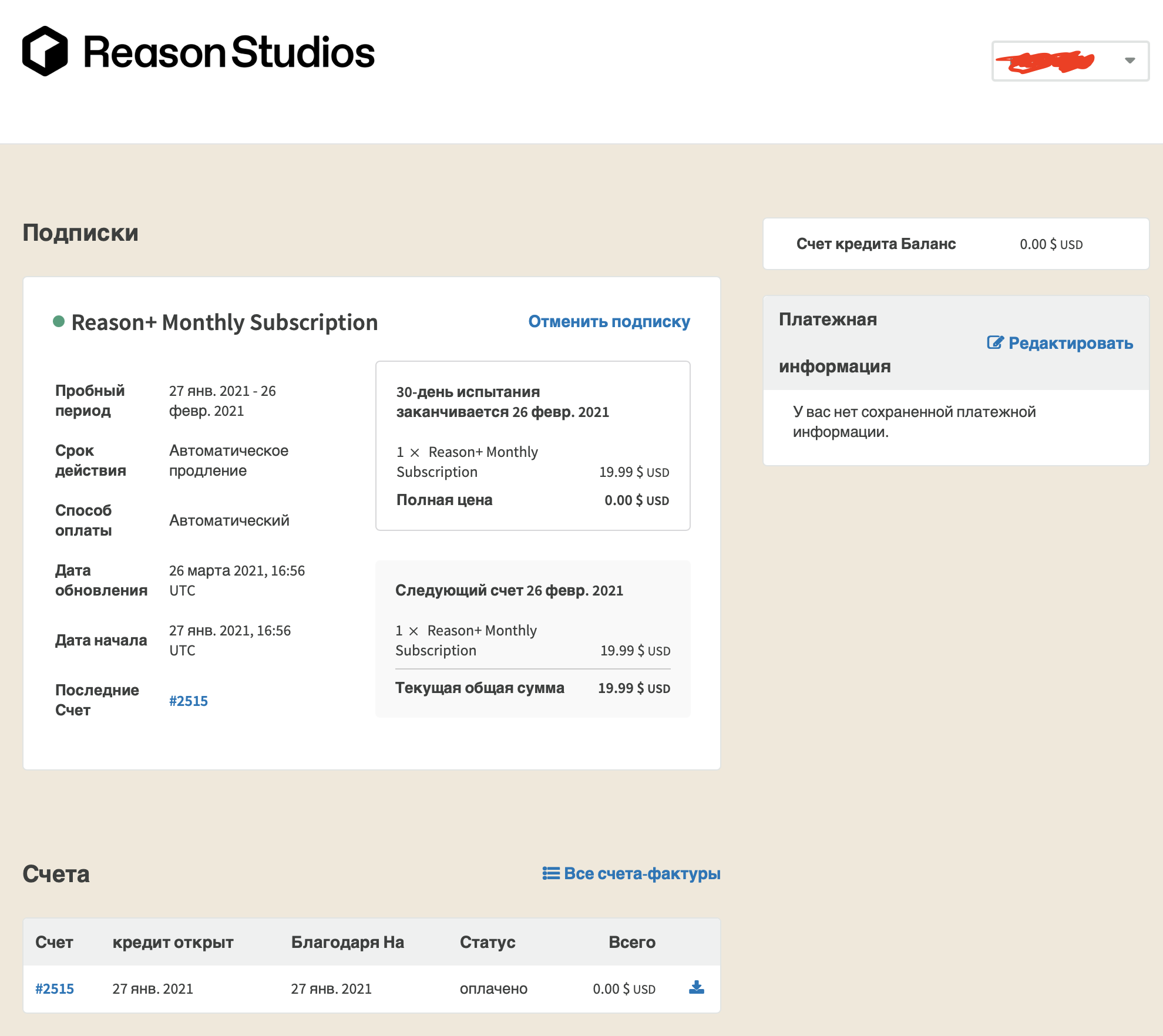
Task: Click the Последние Счет label
Action: 97,700
